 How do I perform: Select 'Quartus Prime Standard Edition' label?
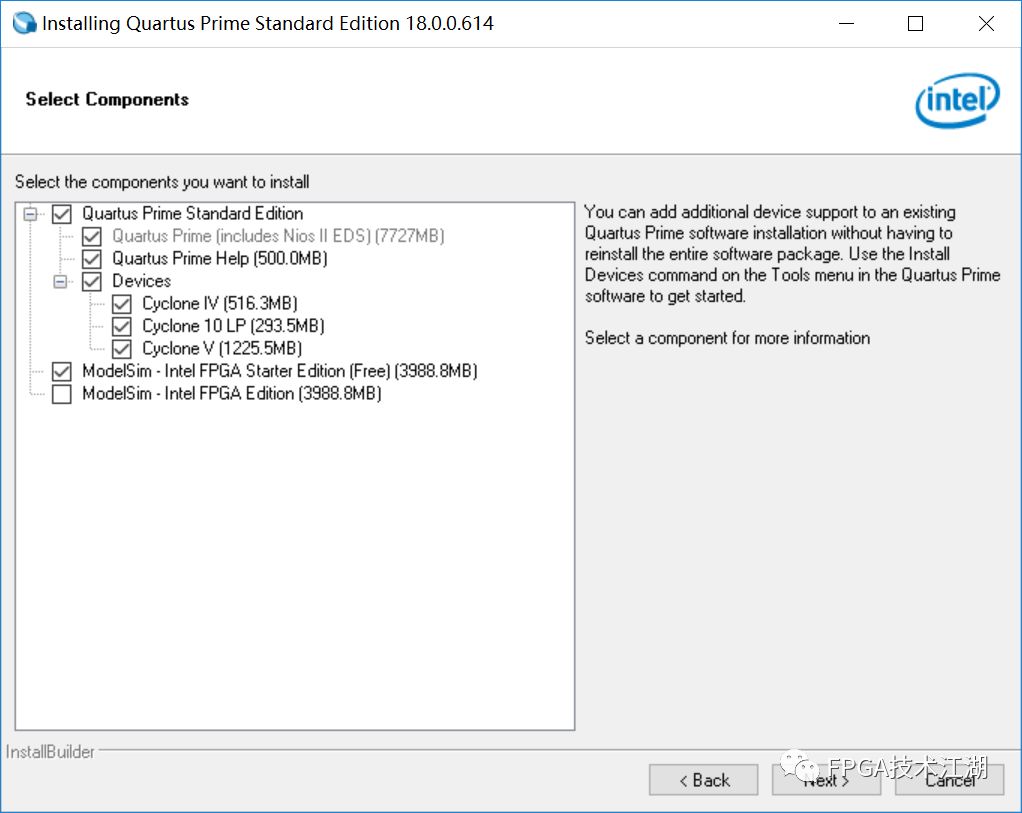point(192,214)
